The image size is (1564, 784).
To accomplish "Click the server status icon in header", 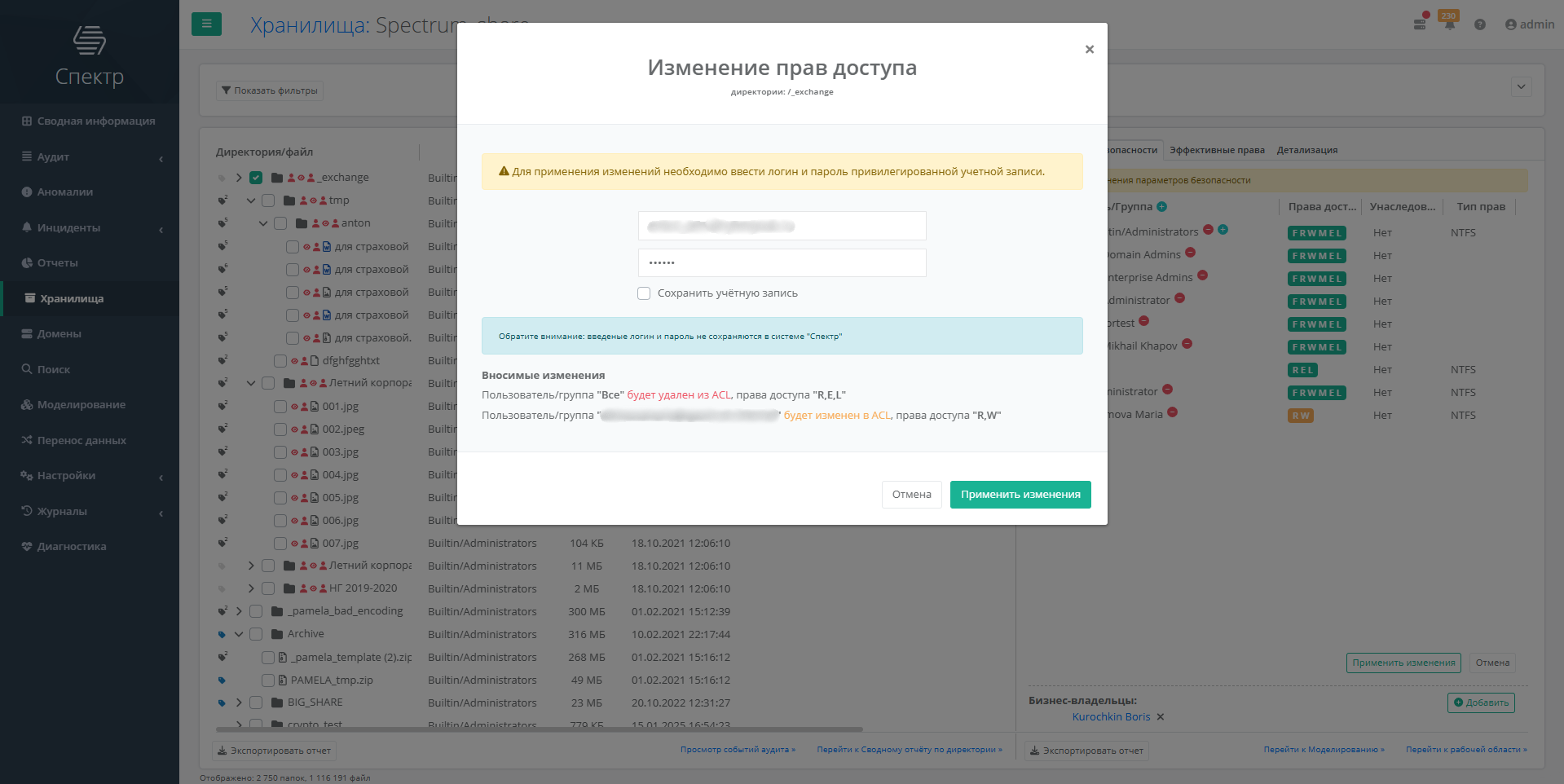I will point(1420,24).
